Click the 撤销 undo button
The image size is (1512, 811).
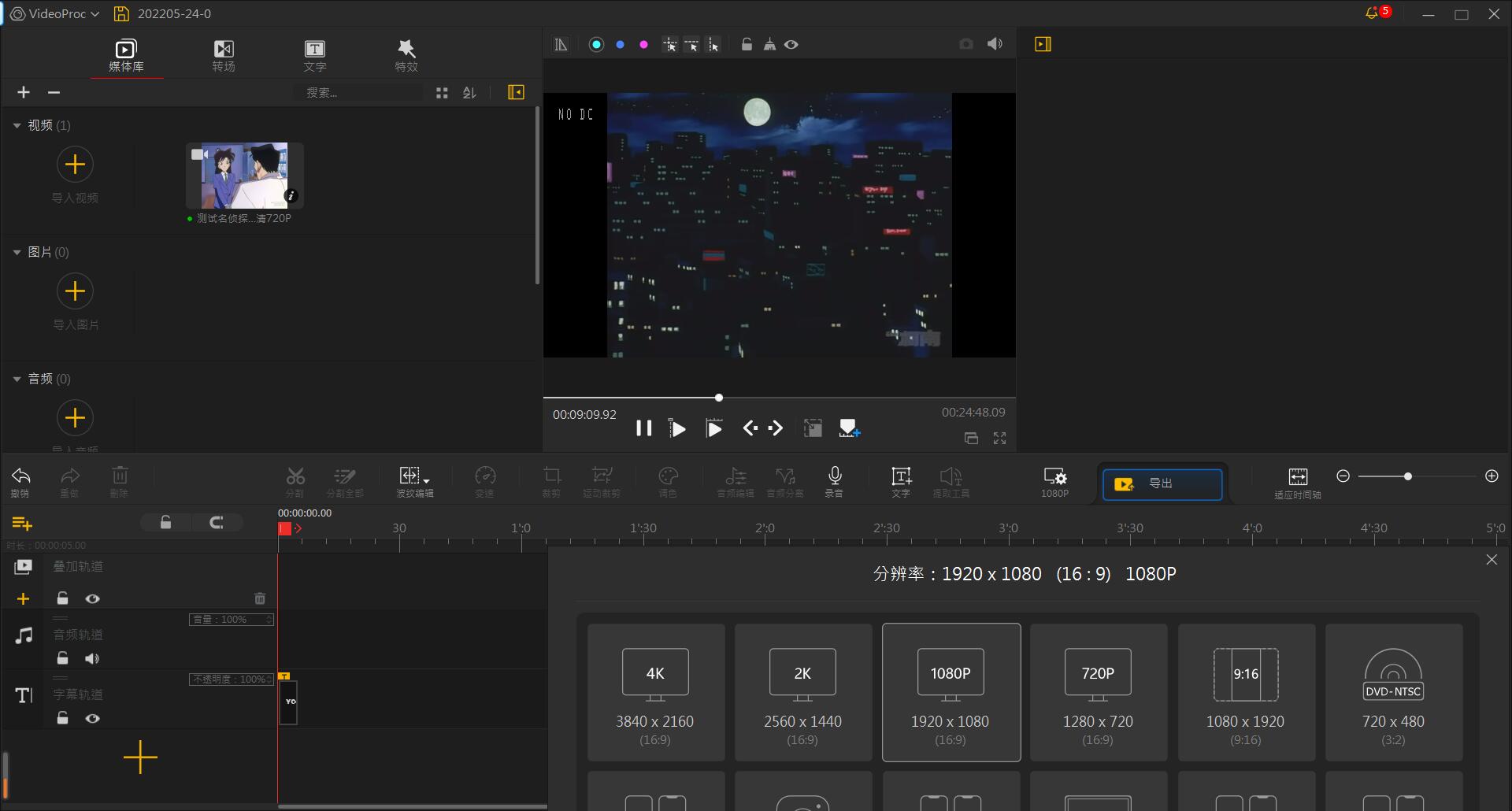[20, 482]
